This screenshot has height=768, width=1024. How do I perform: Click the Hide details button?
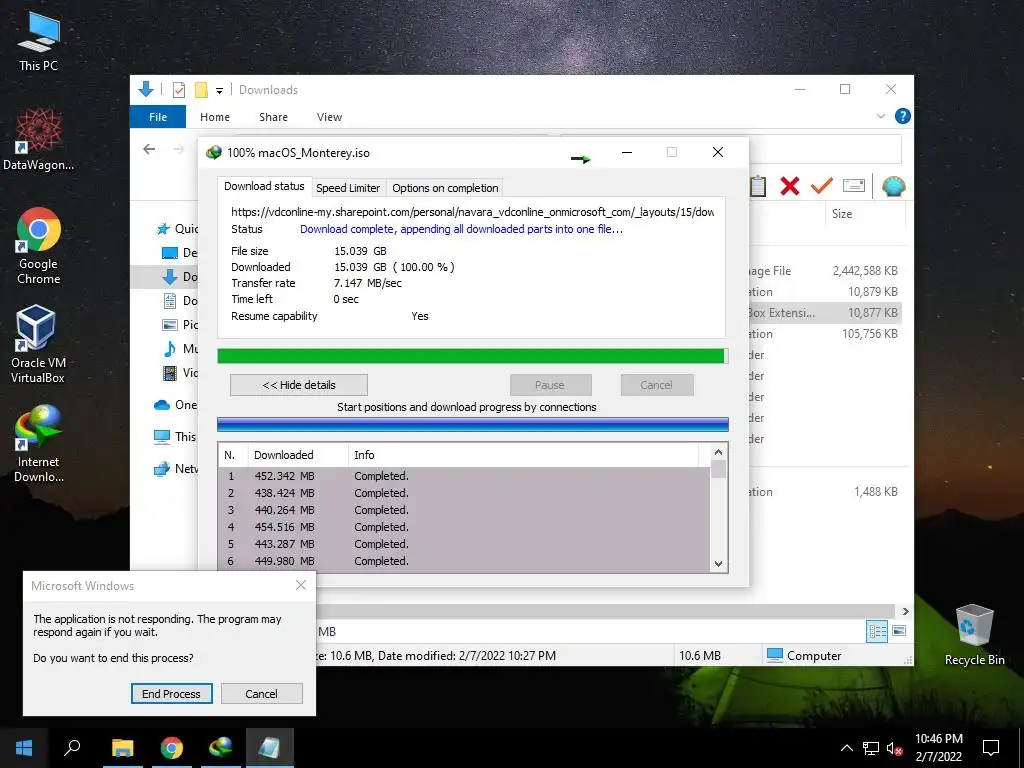(x=298, y=385)
